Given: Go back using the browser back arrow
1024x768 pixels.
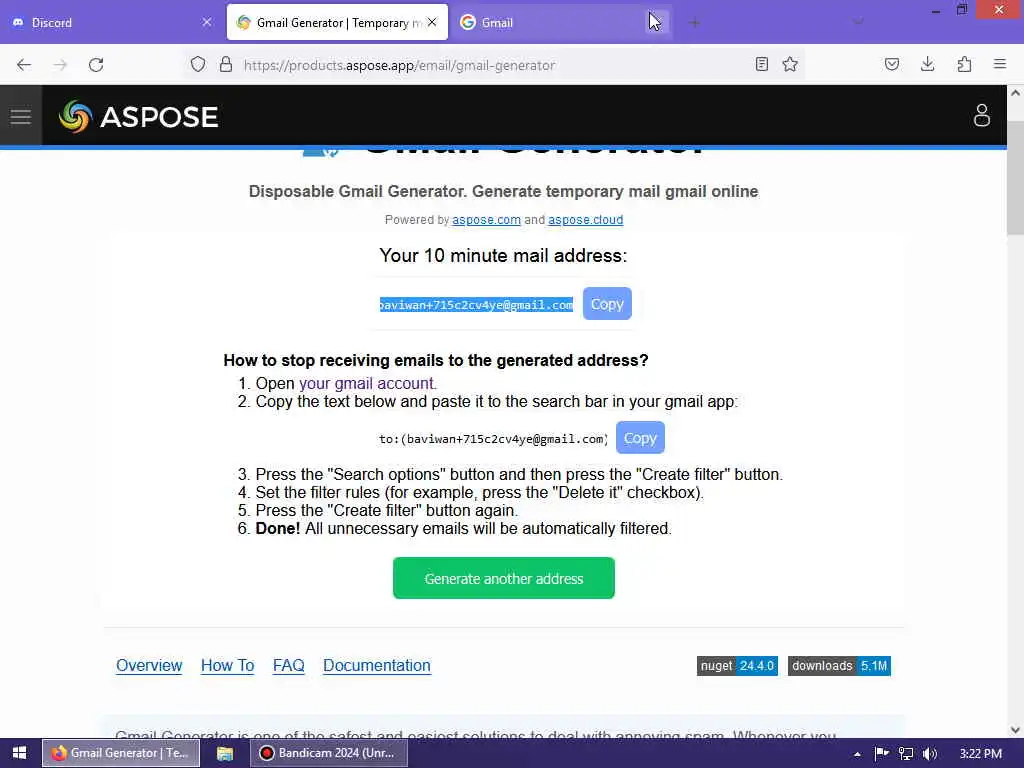Looking at the screenshot, I should (x=24, y=65).
